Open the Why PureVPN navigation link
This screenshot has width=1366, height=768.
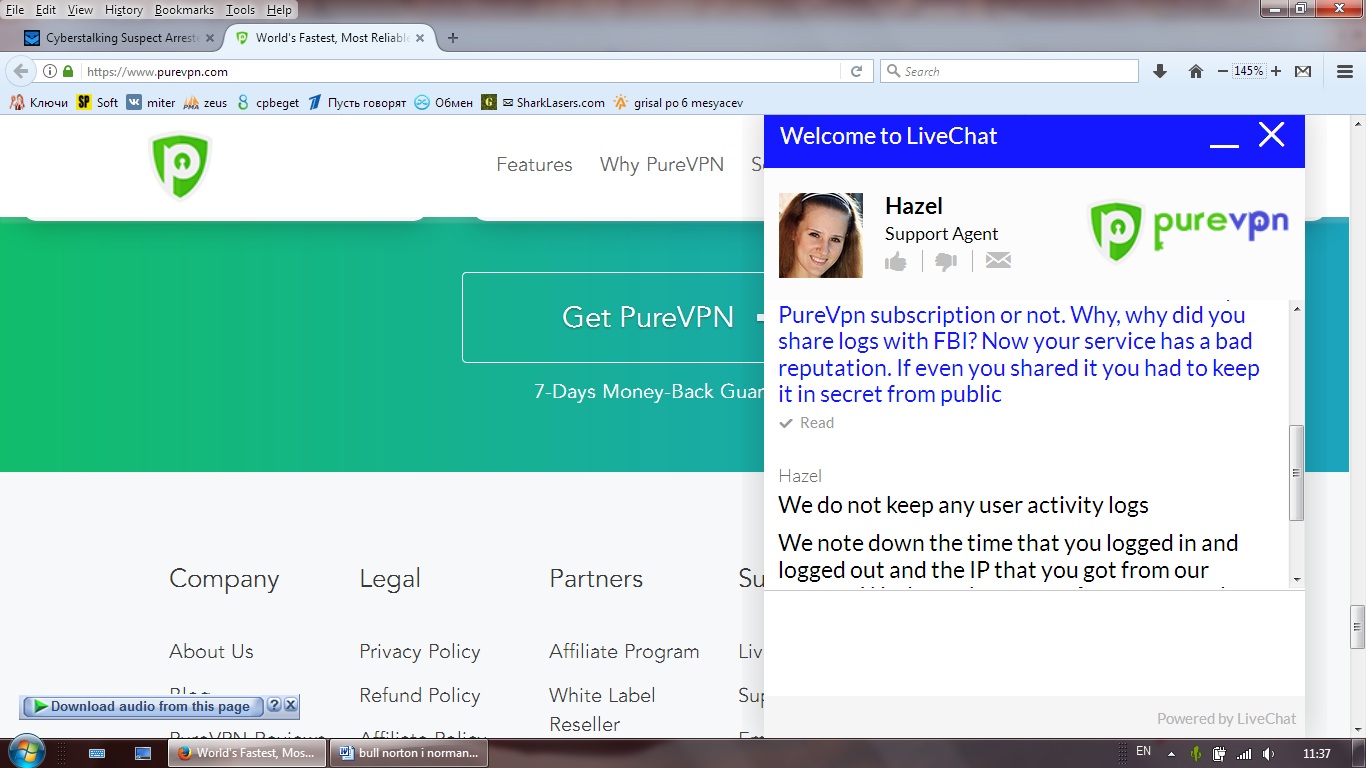tap(662, 165)
